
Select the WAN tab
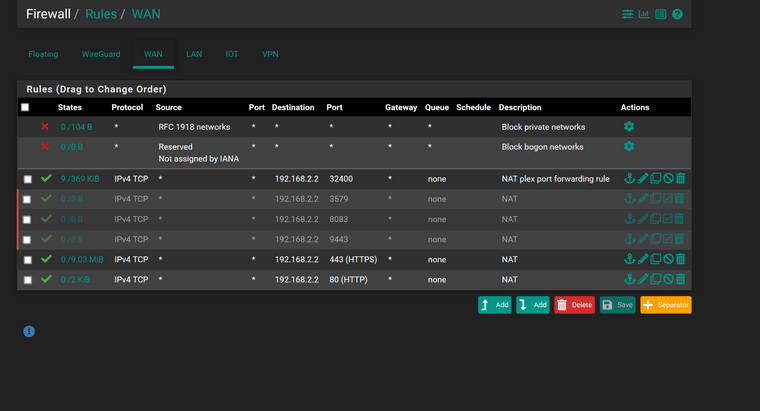pyautogui.click(x=153, y=54)
